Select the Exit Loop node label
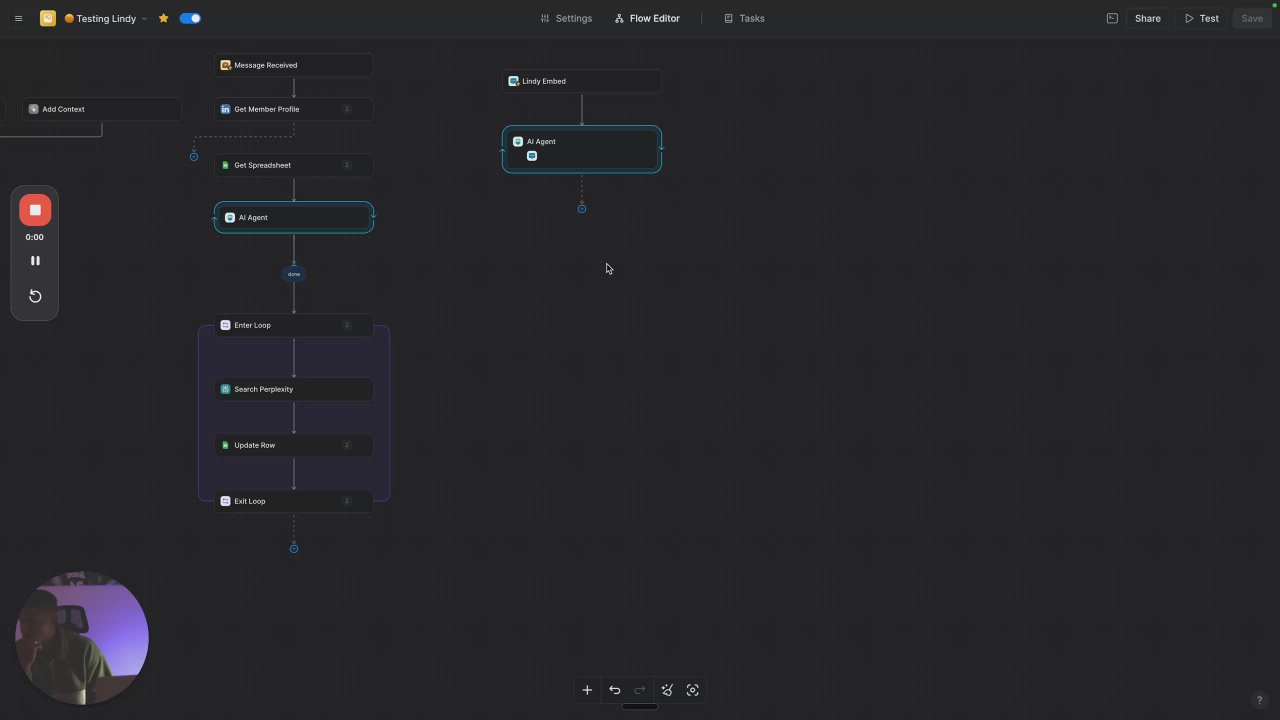The image size is (1280, 720). (249, 501)
